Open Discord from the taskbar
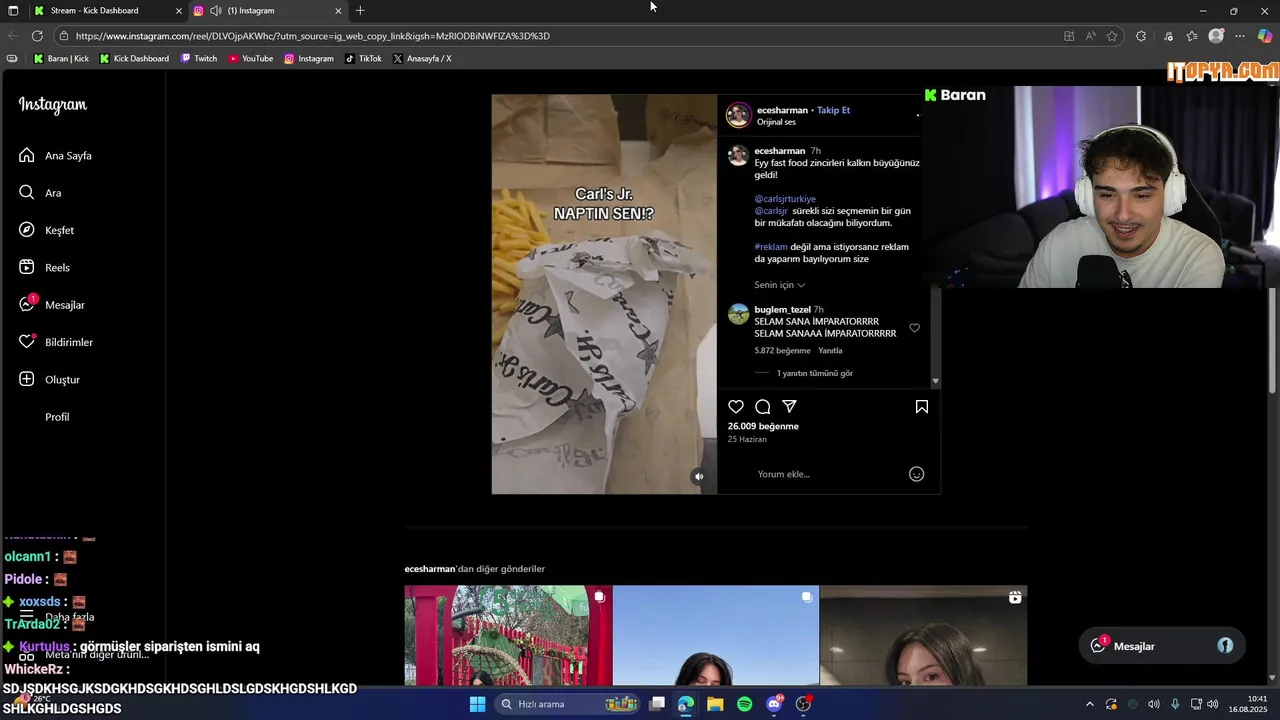1280x720 pixels. [x=774, y=704]
